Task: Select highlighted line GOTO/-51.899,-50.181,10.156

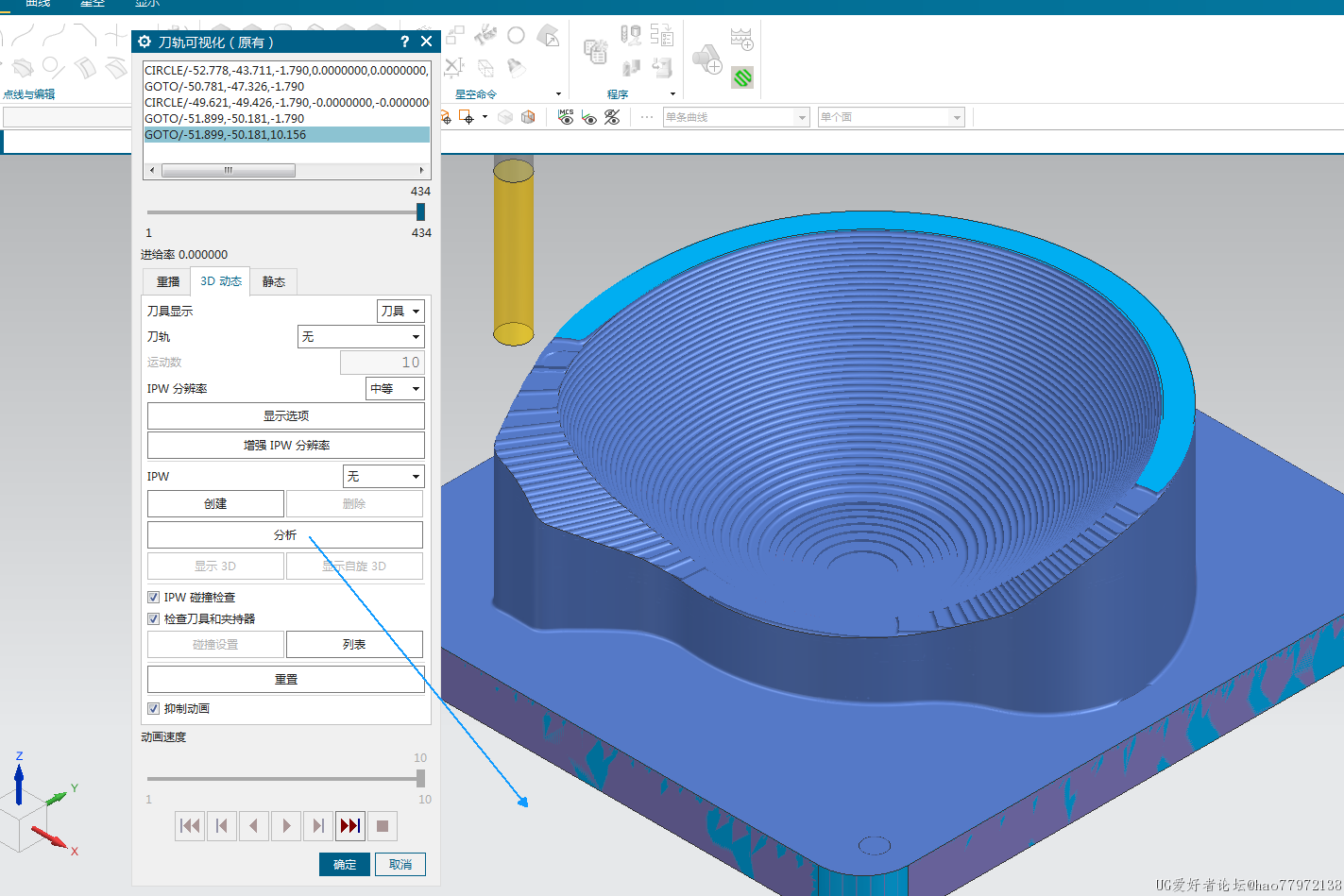Action: tap(286, 134)
